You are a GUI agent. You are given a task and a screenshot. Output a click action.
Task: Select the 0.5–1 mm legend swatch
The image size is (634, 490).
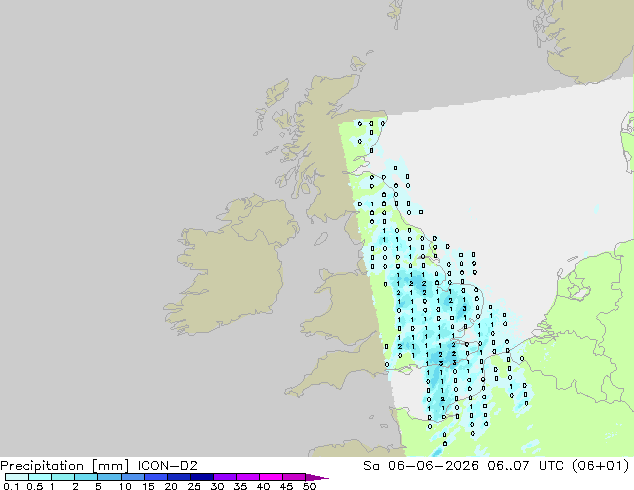(40, 477)
